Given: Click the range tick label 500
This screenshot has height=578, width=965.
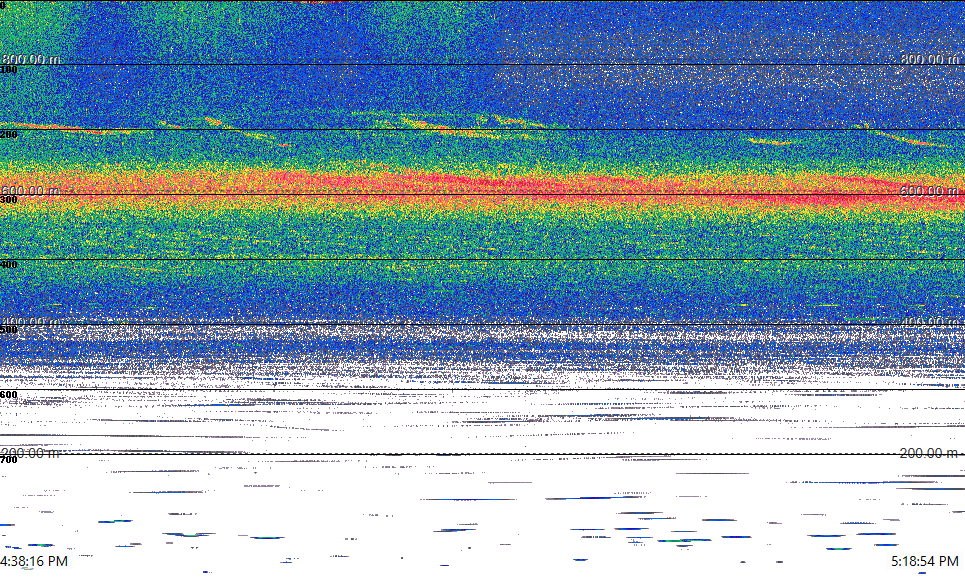Looking at the screenshot, I should 9,330.
